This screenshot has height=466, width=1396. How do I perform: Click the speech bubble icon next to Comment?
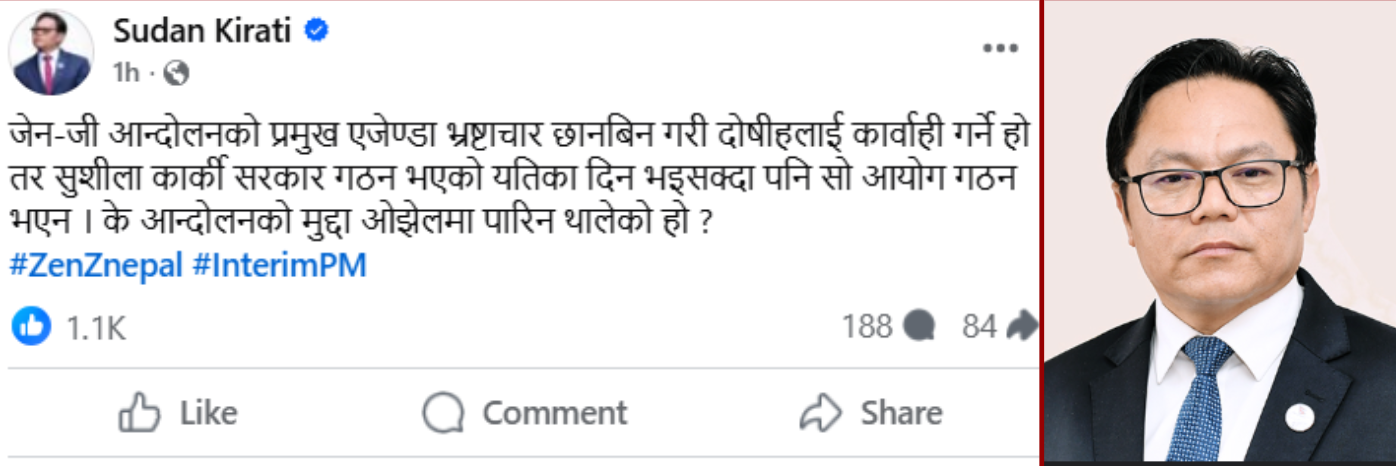point(443,412)
